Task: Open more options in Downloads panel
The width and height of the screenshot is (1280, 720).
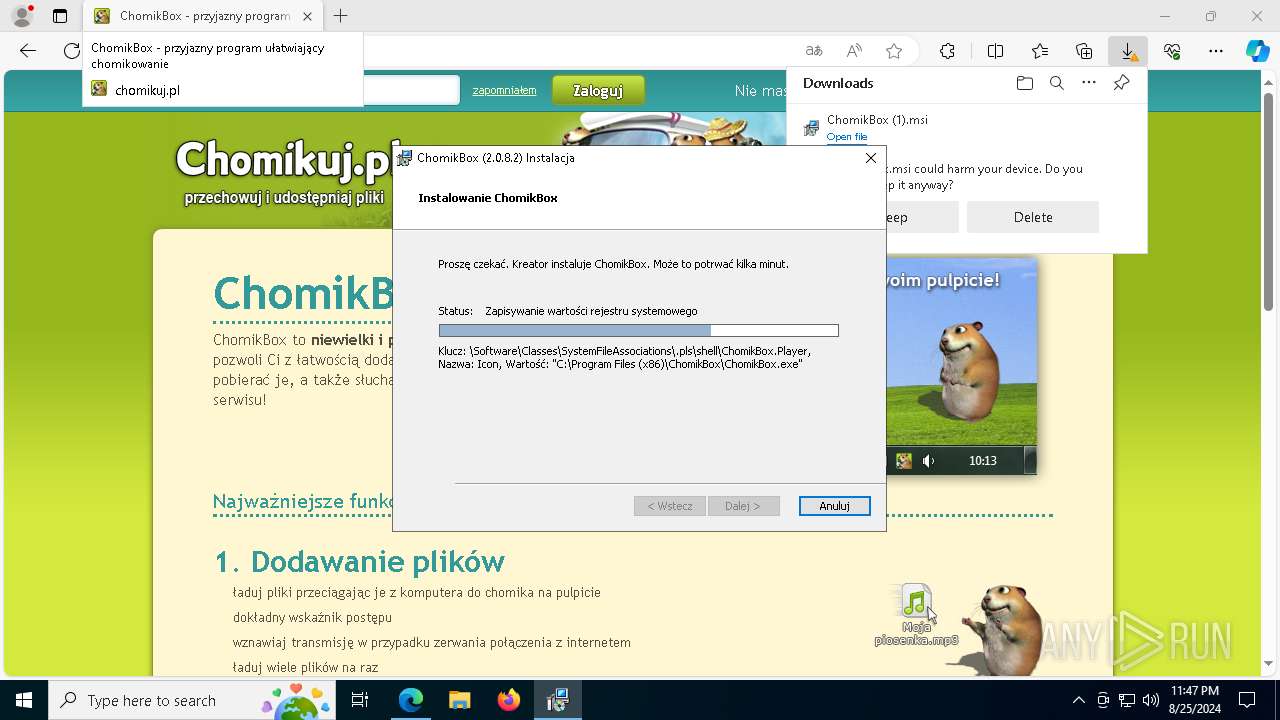Action: (x=1089, y=83)
